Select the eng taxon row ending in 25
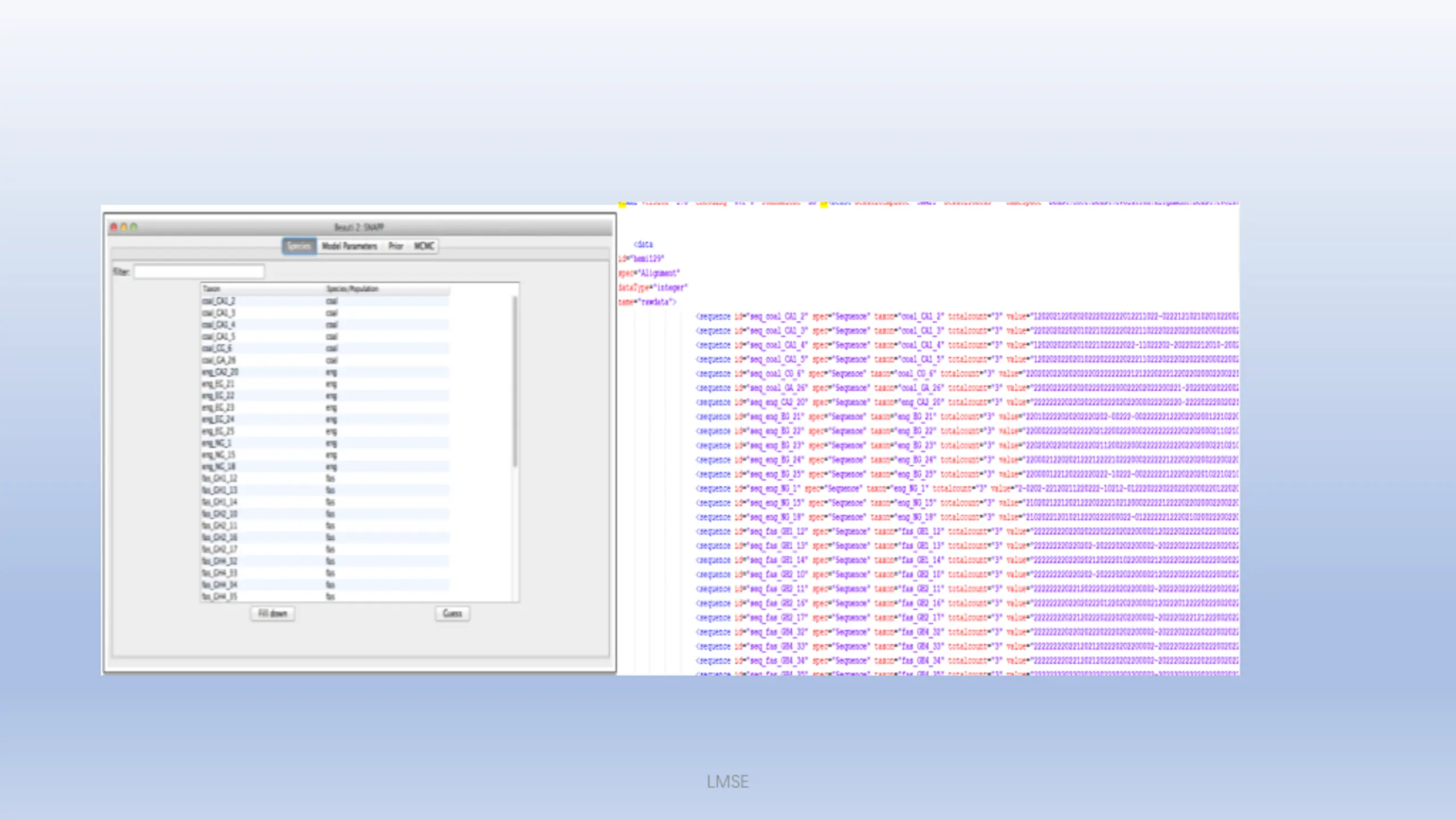Image resolution: width=1456 pixels, height=819 pixels. (x=325, y=431)
